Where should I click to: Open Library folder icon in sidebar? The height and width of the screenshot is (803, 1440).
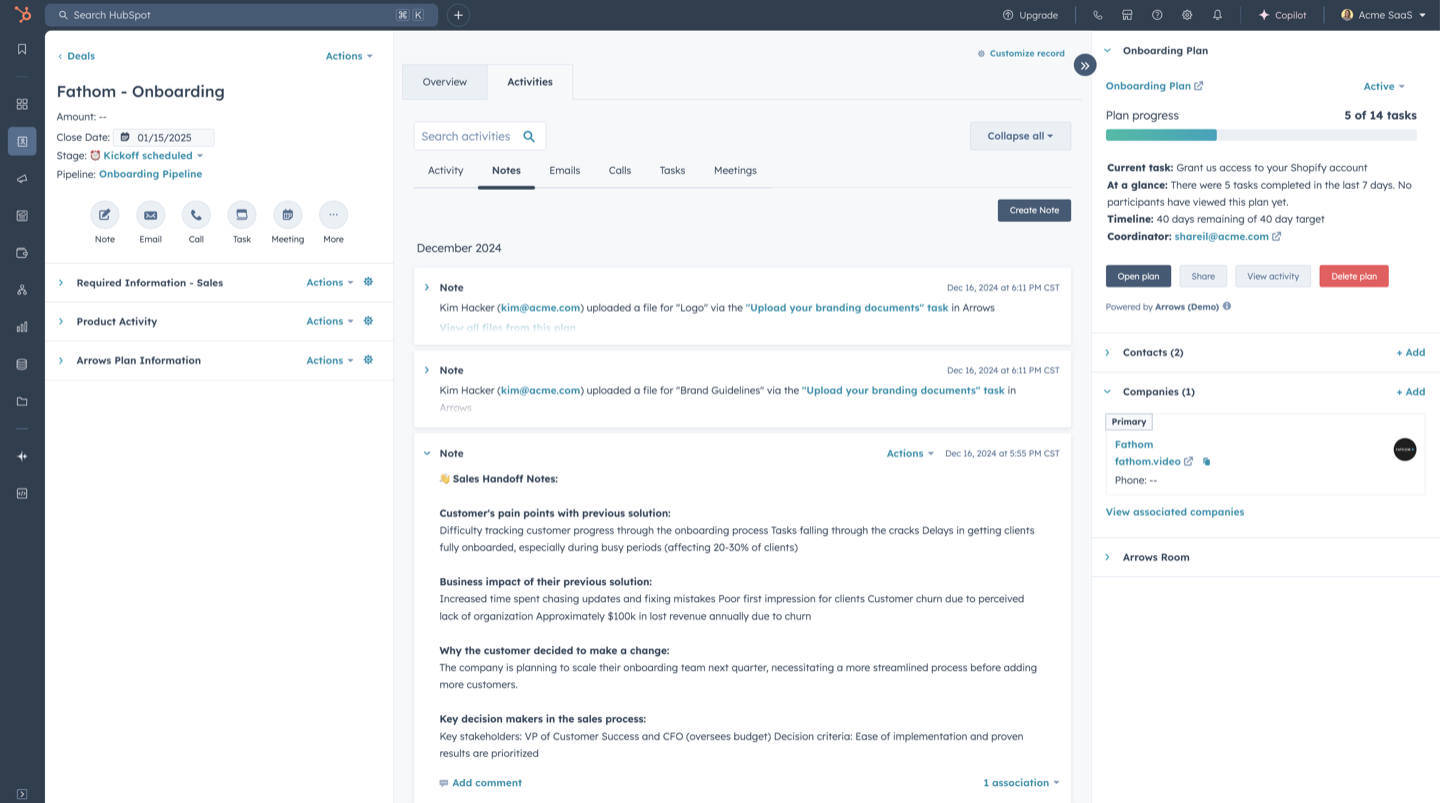click(x=22, y=401)
